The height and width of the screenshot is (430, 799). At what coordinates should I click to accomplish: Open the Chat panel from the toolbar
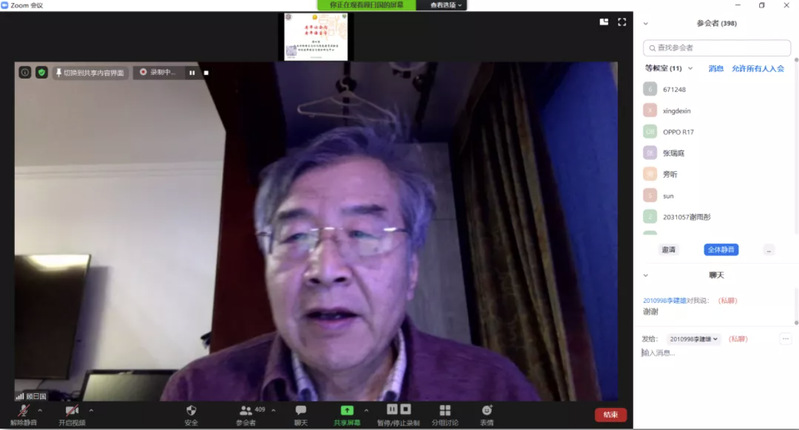(301, 410)
